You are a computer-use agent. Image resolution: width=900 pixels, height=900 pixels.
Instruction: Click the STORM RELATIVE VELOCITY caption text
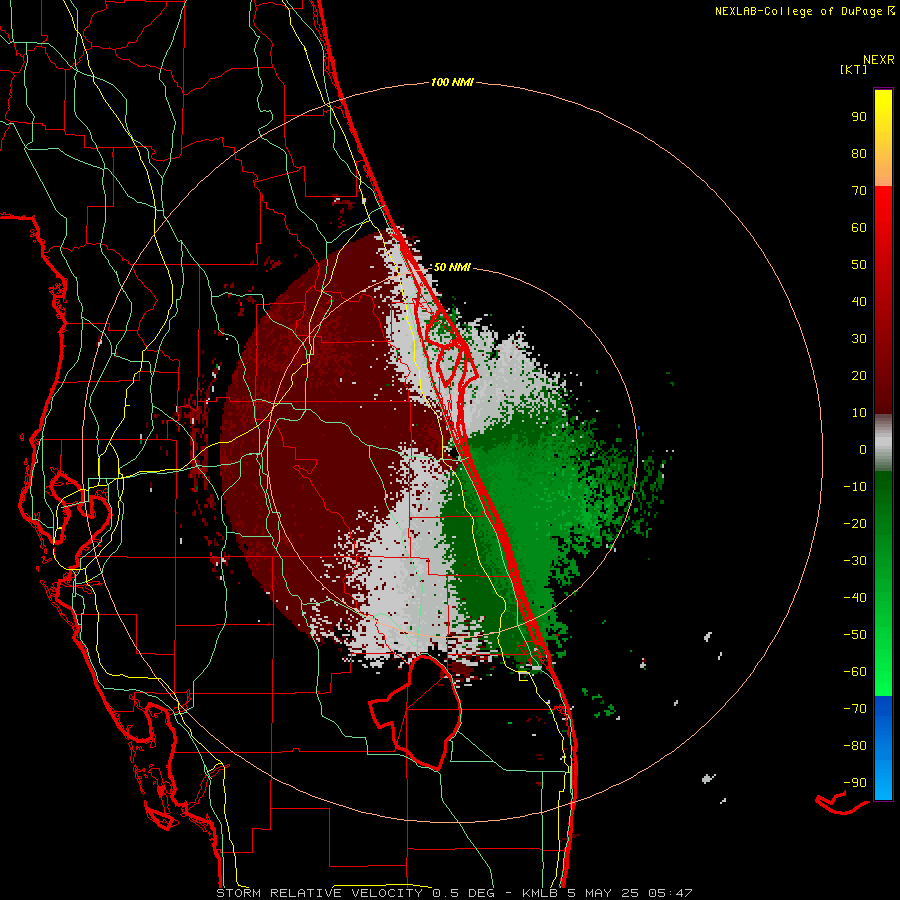(319, 893)
